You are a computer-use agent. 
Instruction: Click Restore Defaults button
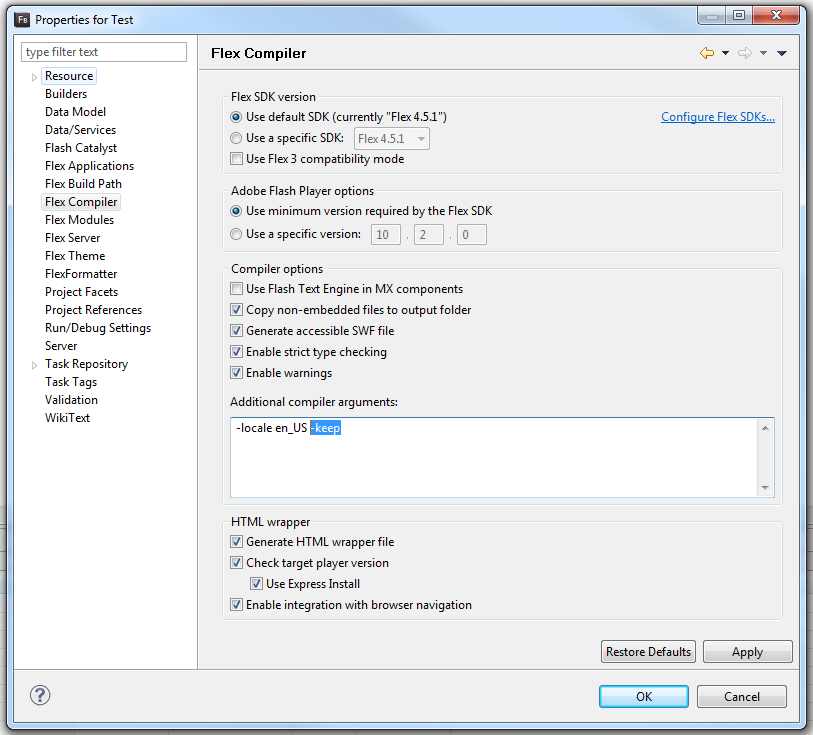pyautogui.click(x=648, y=652)
